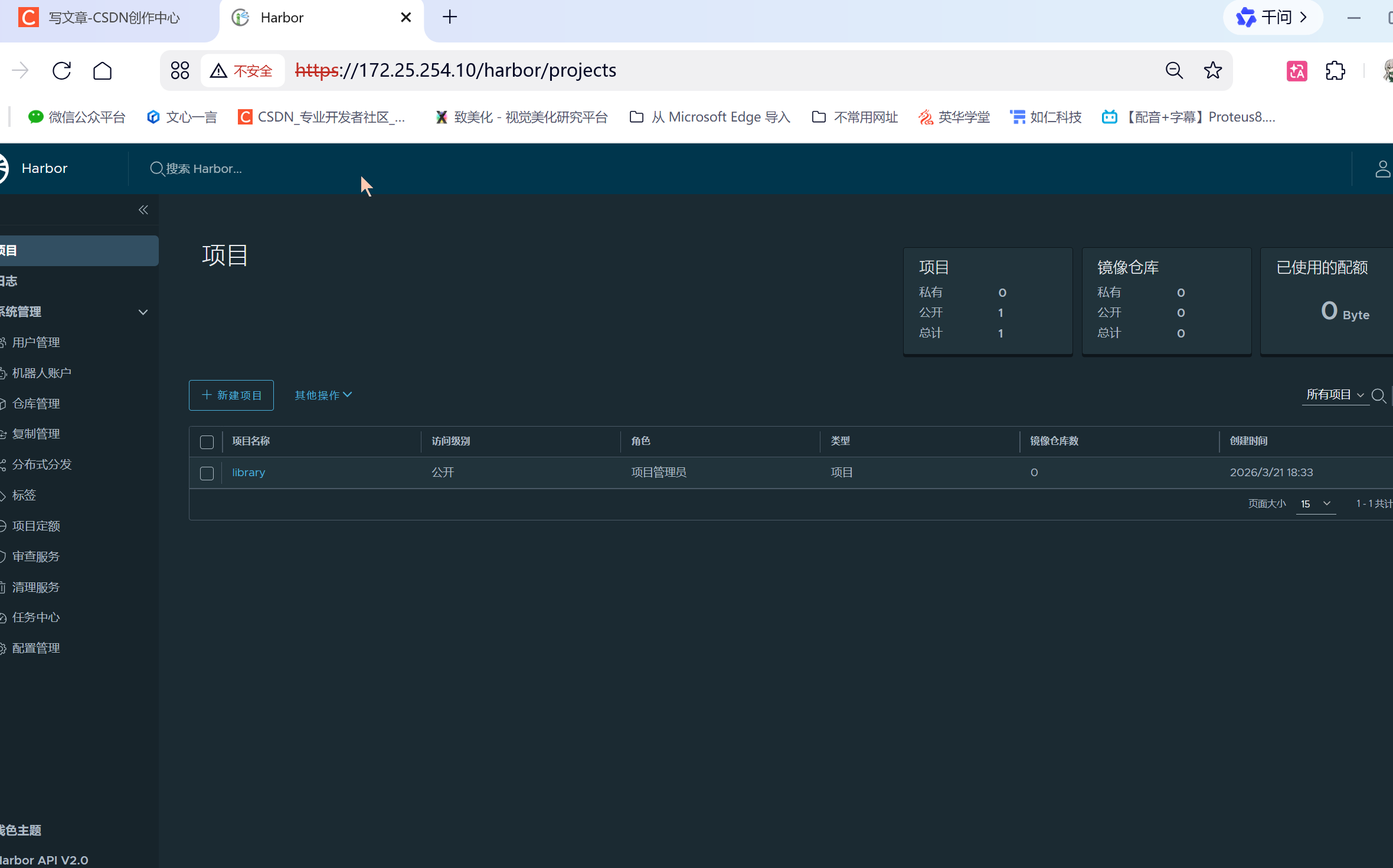Click the user profile icon in Harbor header
This screenshot has width=1393, height=868.
coord(1382,169)
